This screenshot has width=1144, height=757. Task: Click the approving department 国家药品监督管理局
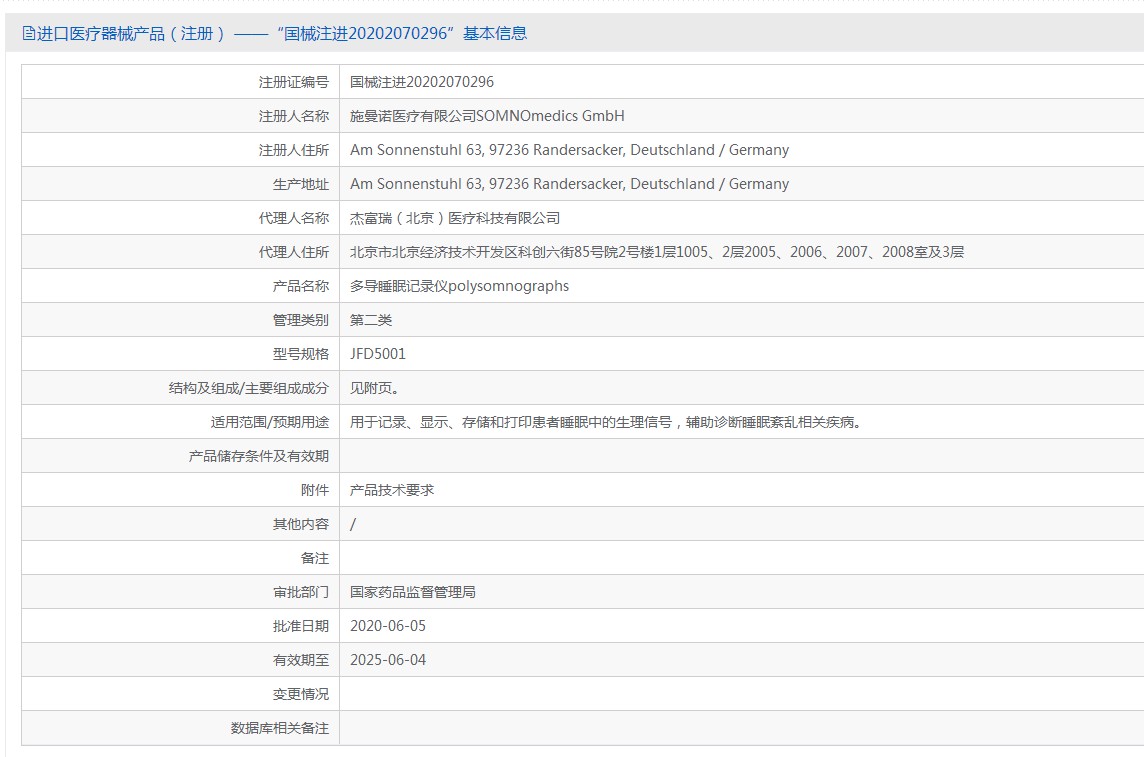[413, 592]
